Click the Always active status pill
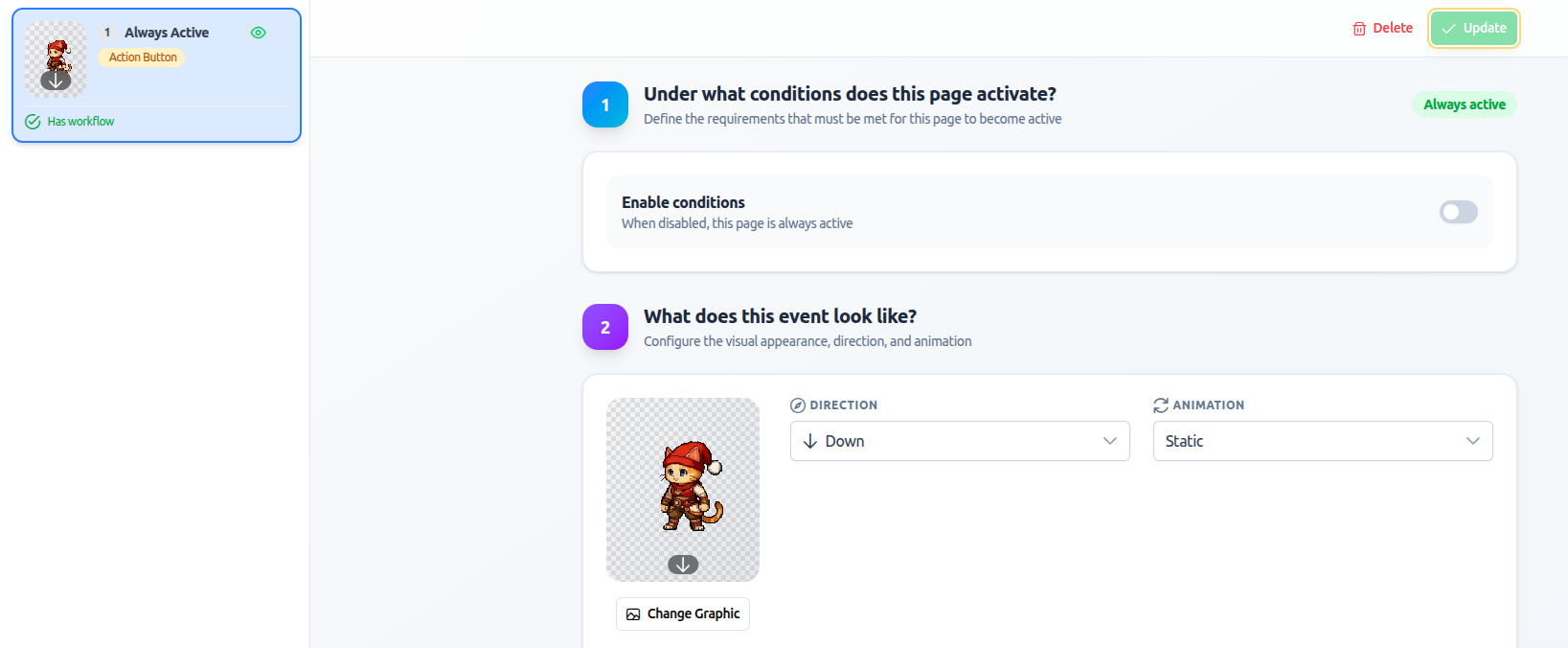Viewport: 1568px width, 648px height. (x=1464, y=104)
